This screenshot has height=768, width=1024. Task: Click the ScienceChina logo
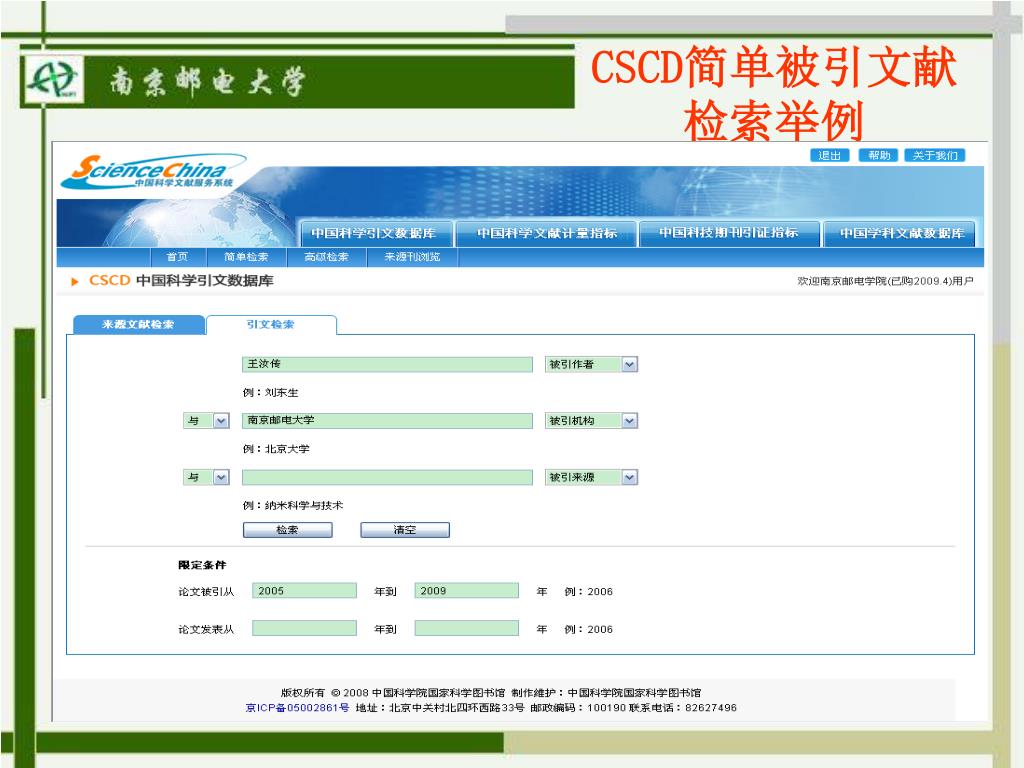coord(153,171)
